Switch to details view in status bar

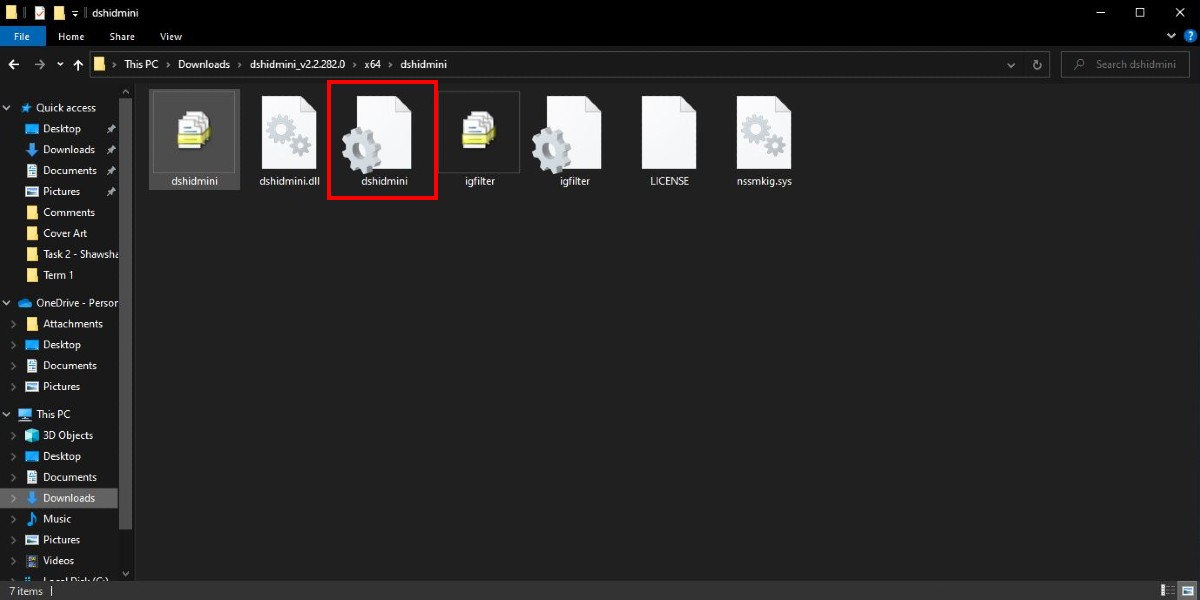[1168, 591]
